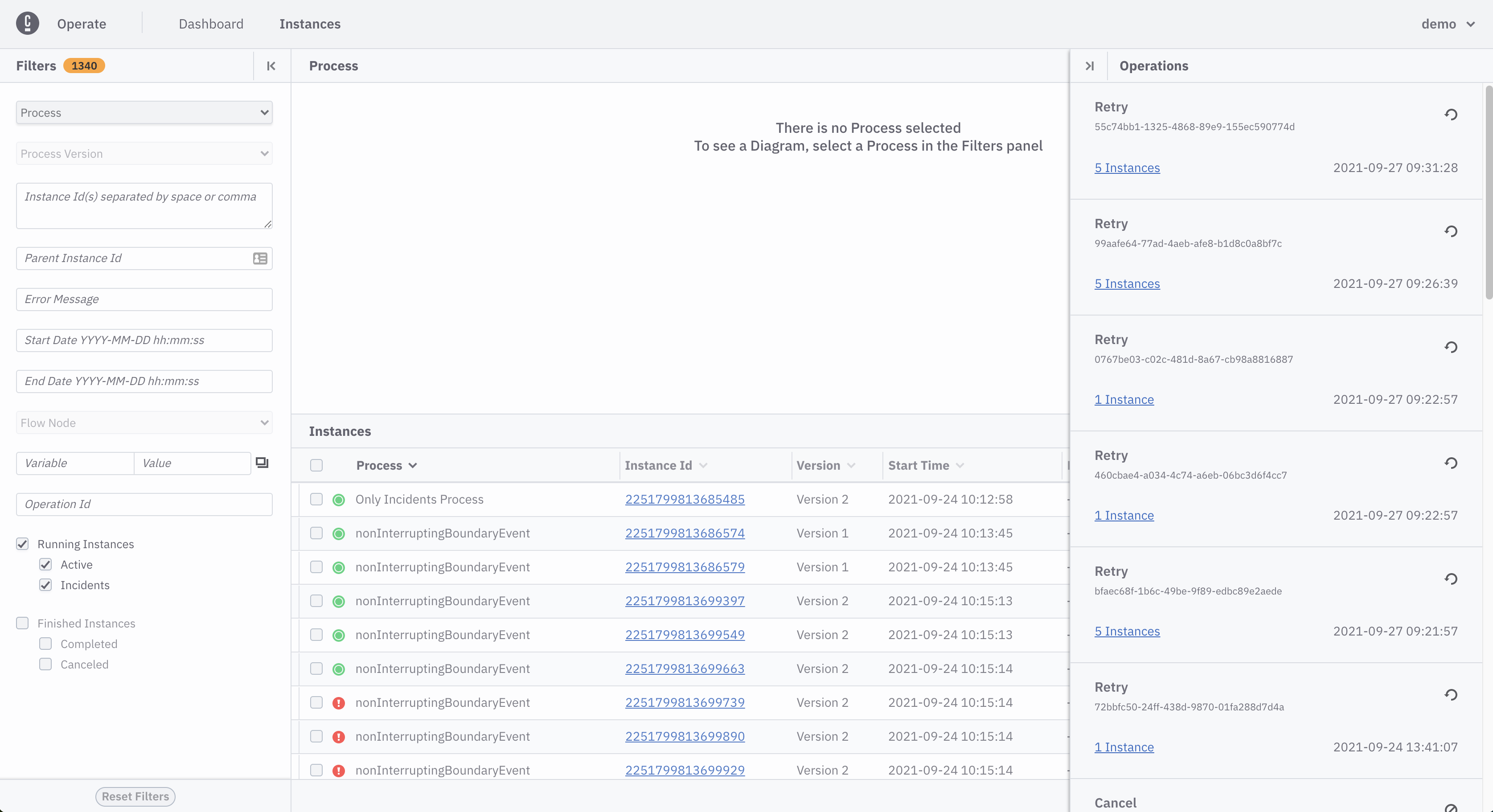Screen dimensions: 1493x812
Task: Go to the Dashboard tab
Action: [x=211, y=24]
